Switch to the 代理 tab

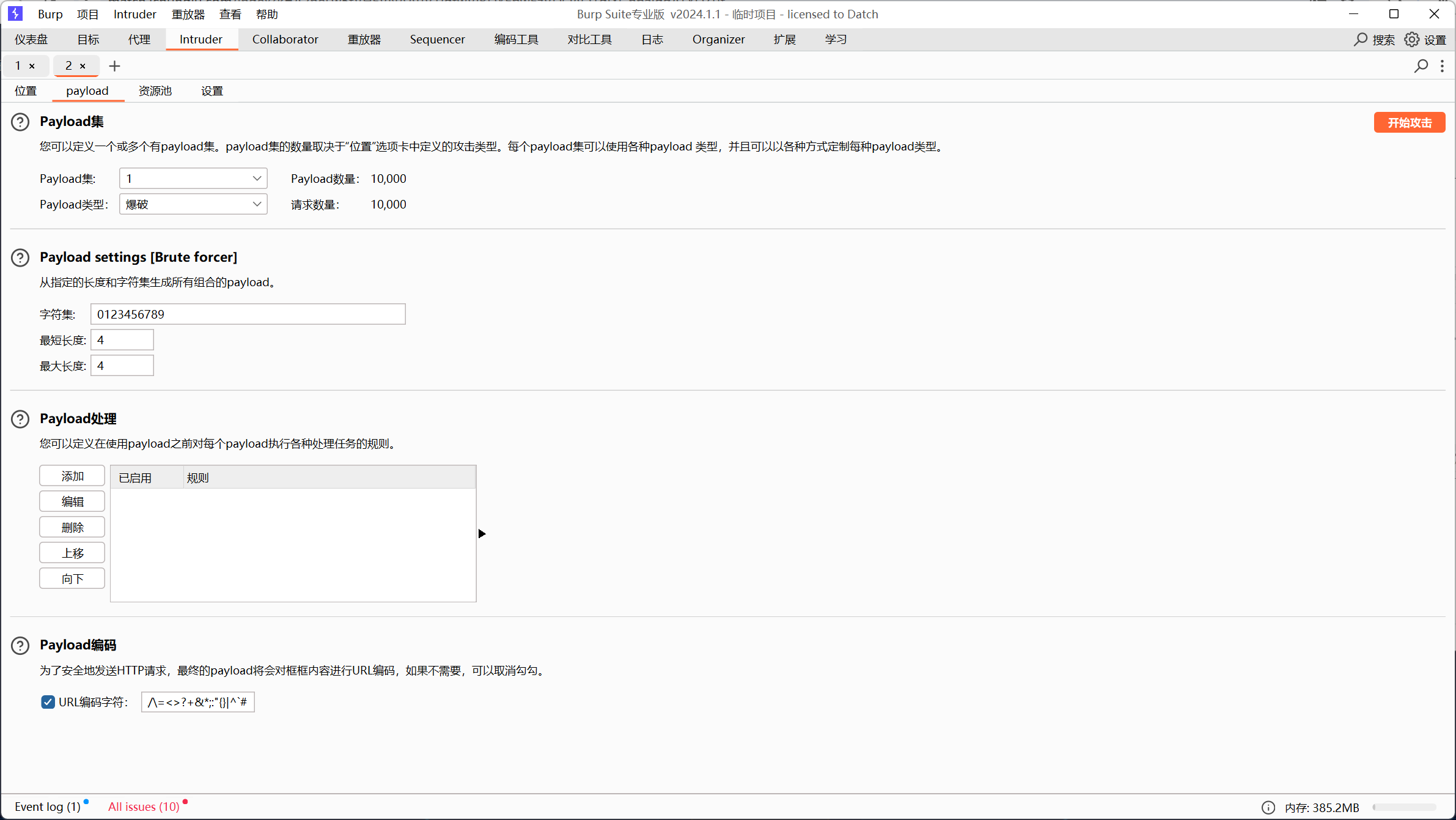(x=139, y=39)
